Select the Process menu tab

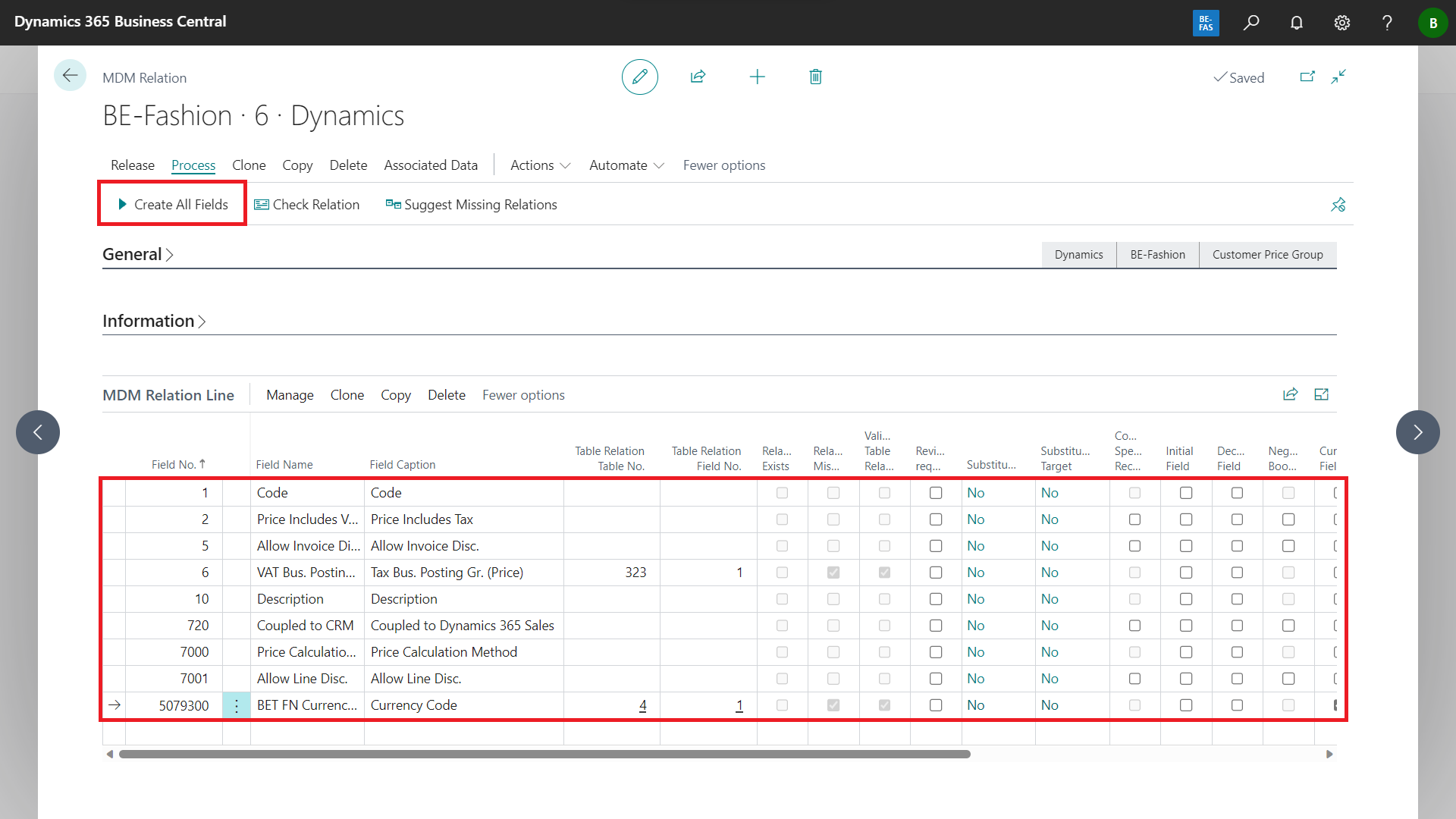point(193,165)
